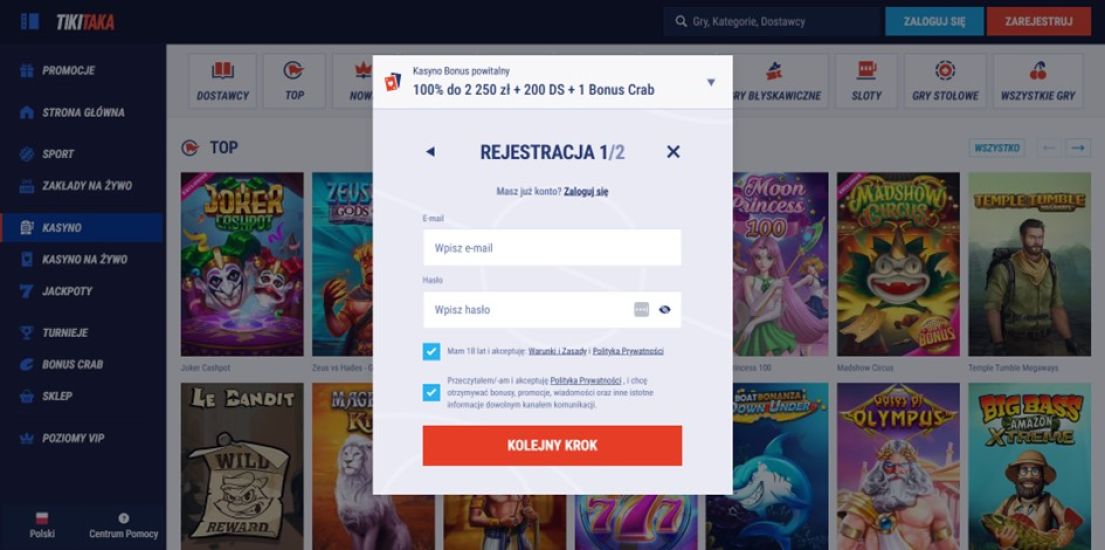Viewport: 1105px width, 550px height.
Task: Click the Kolejny Krok button
Action: [x=552, y=446]
